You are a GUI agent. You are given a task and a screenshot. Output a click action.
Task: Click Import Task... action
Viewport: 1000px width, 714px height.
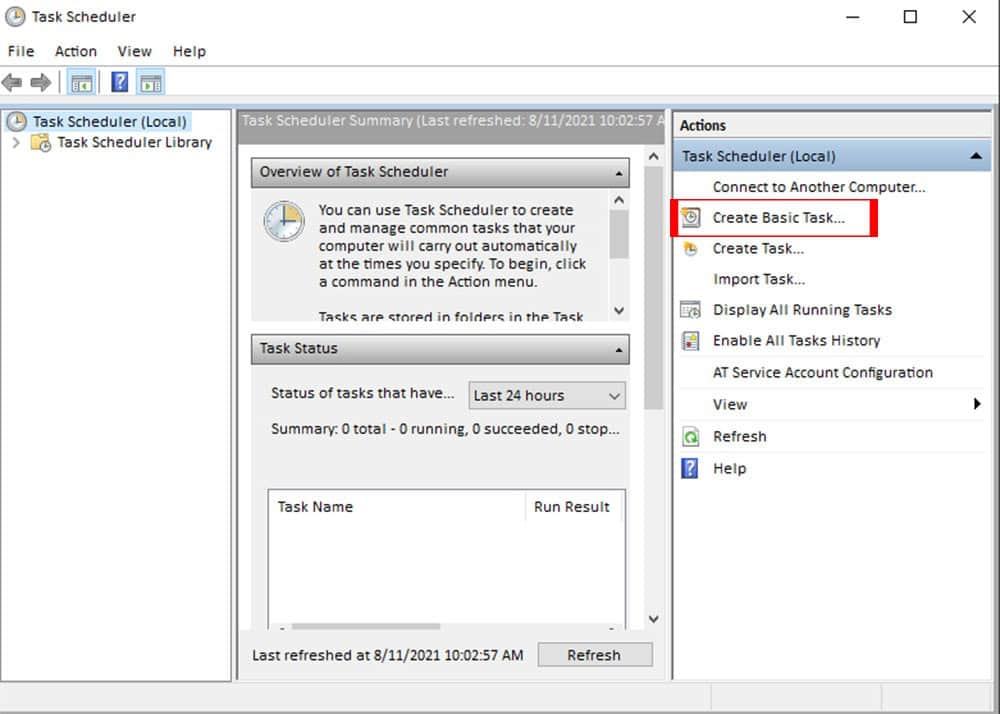[x=759, y=279]
